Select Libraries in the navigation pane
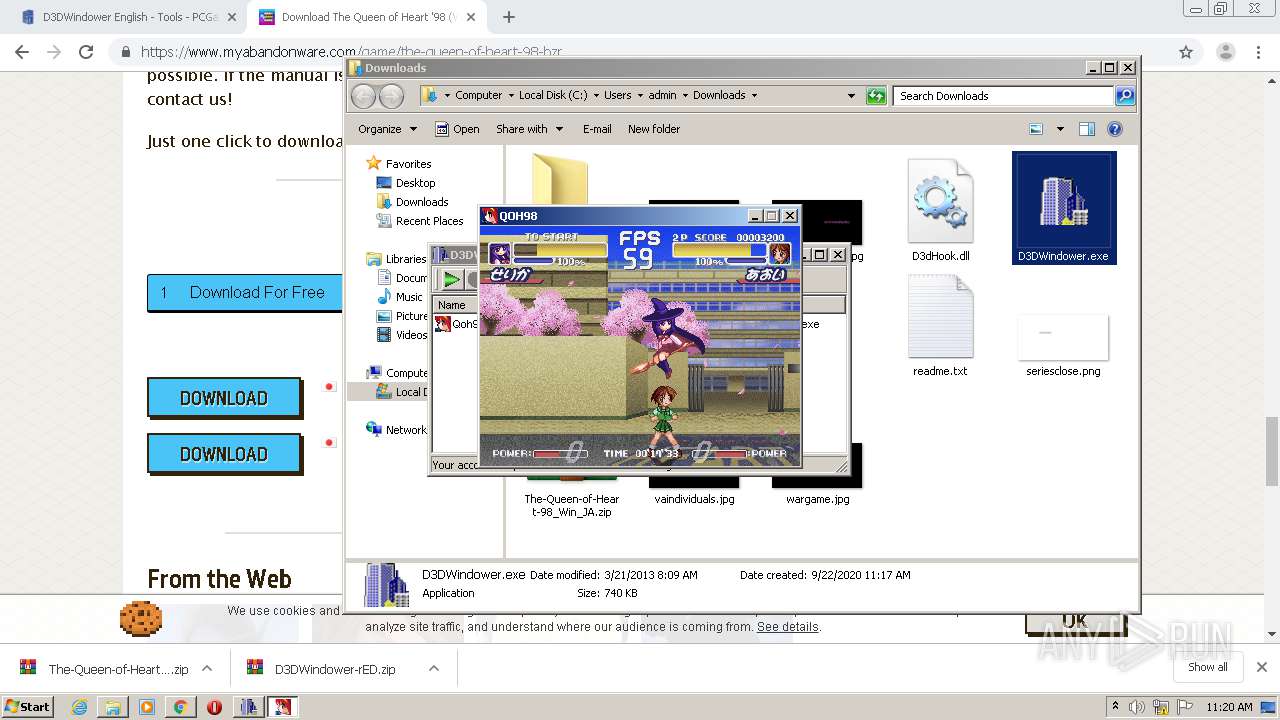 pos(405,259)
